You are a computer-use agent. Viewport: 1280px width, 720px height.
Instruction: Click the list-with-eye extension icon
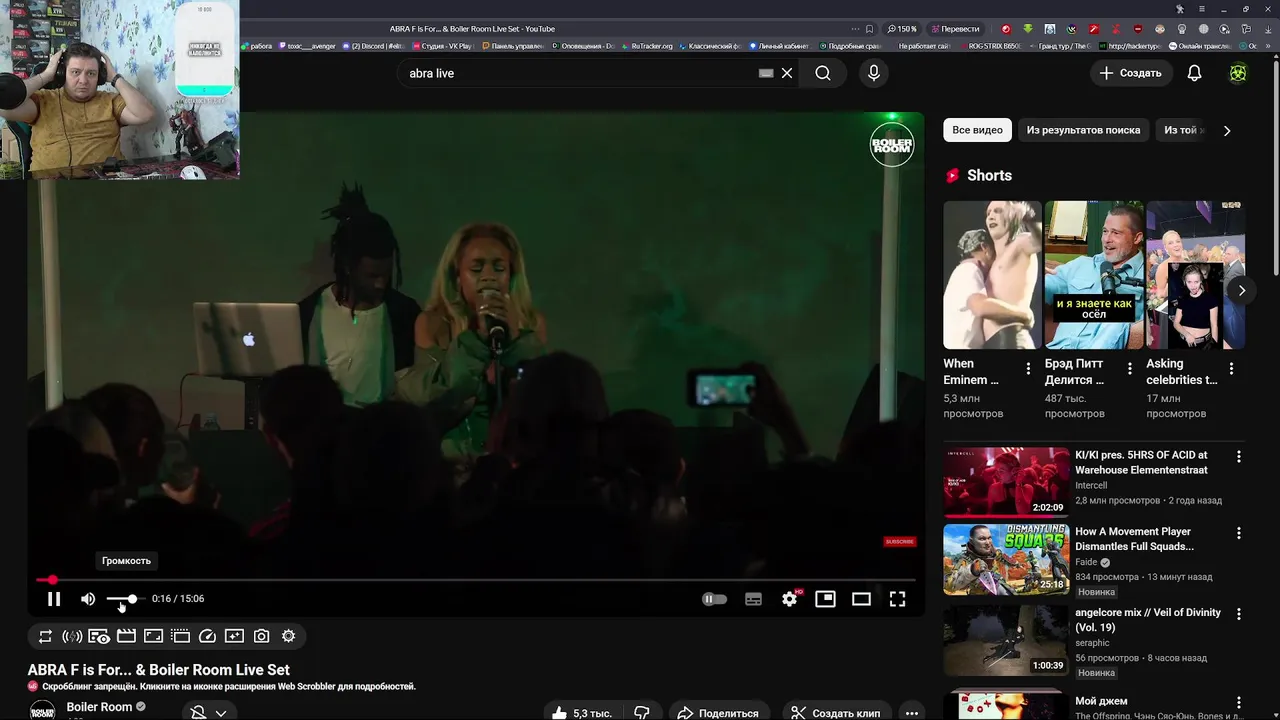[x=99, y=636]
